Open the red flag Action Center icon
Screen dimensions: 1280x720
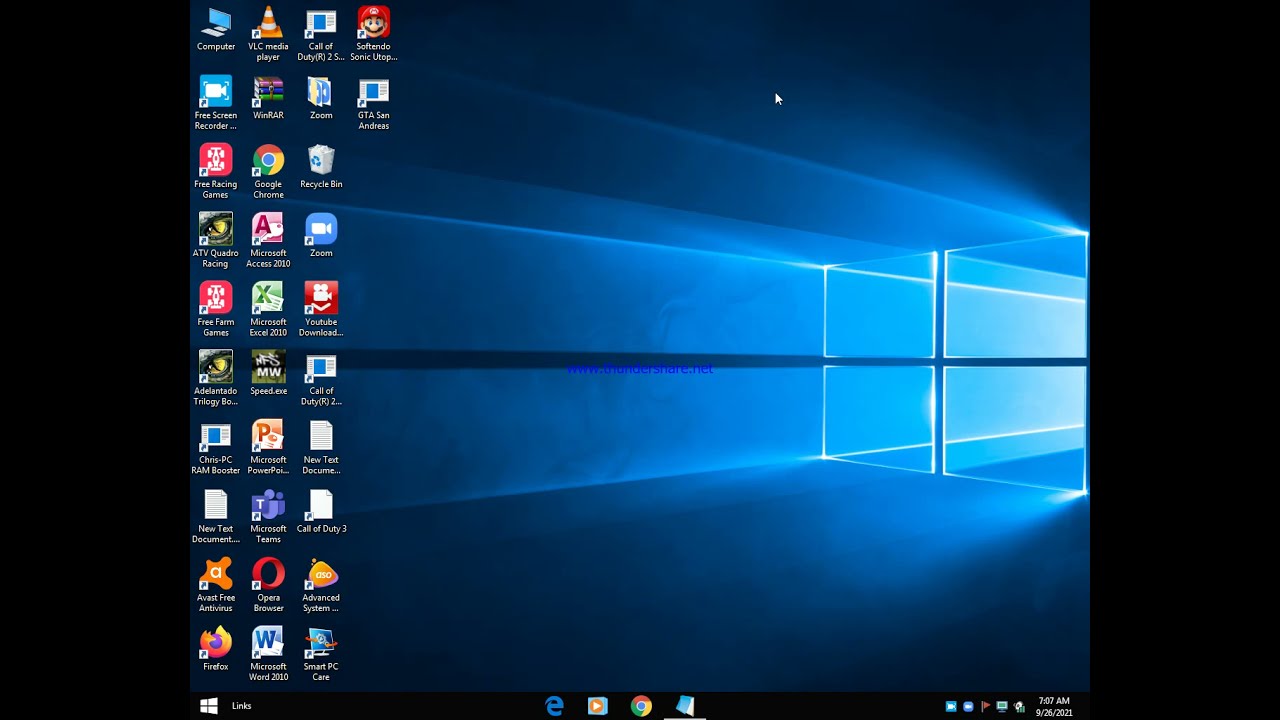point(985,706)
